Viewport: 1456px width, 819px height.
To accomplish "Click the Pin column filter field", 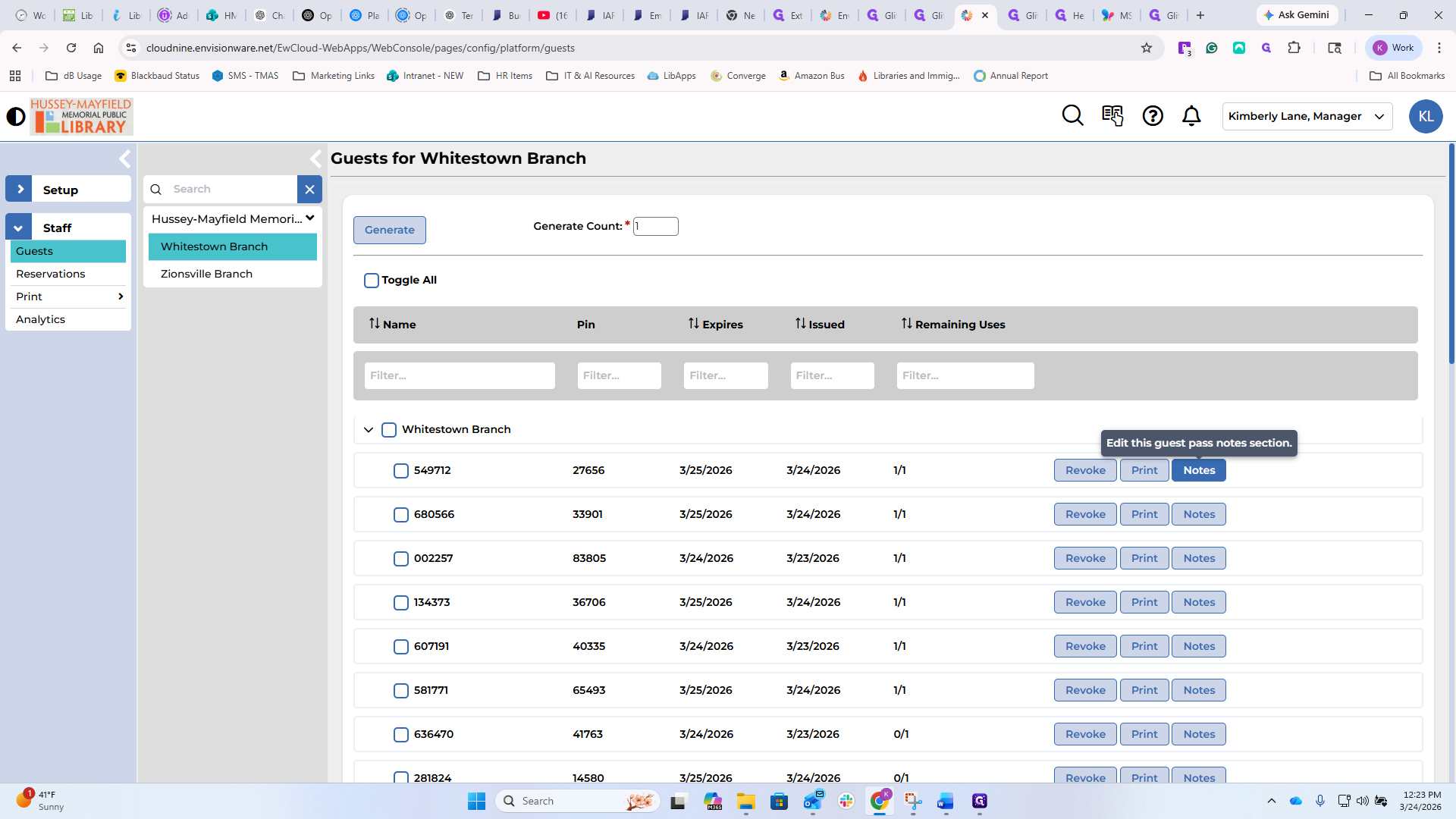I will click(x=619, y=375).
